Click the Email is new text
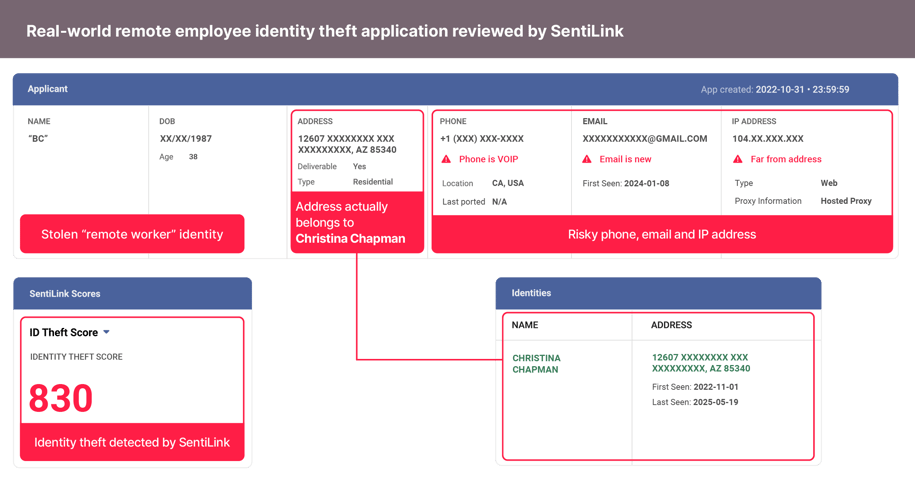 tap(625, 159)
